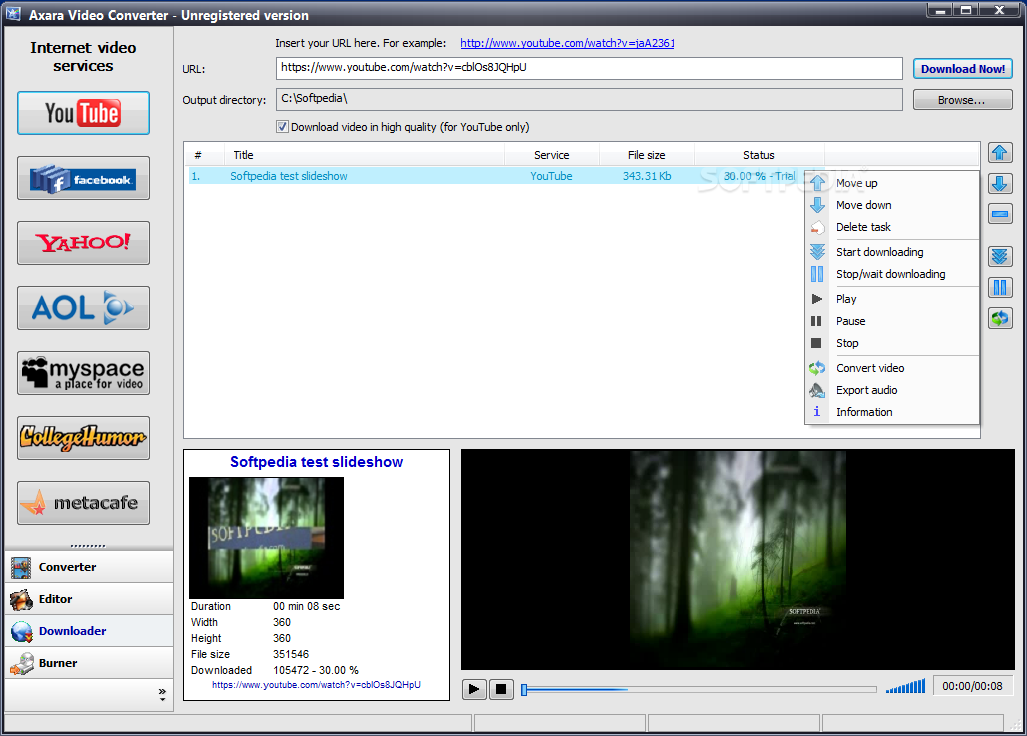Adjust the volume level bars

point(906,686)
